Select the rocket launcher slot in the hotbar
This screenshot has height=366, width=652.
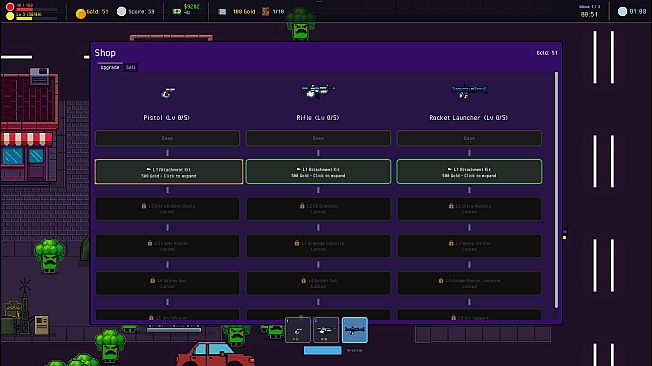point(355,330)
